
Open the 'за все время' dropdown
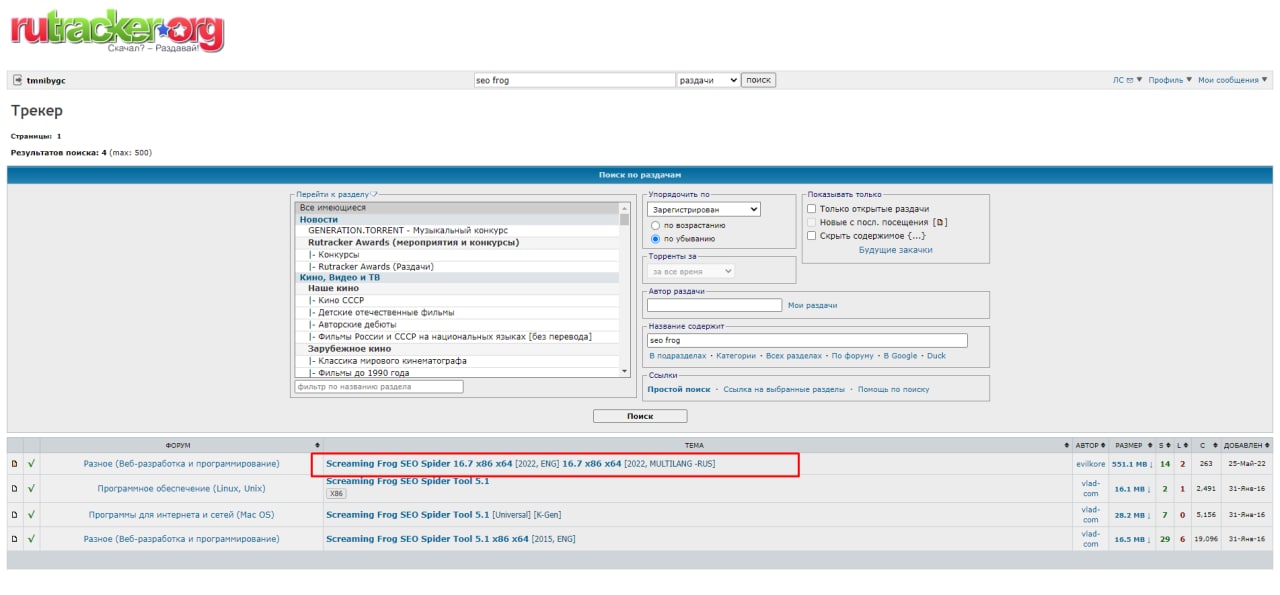[692, 271]
